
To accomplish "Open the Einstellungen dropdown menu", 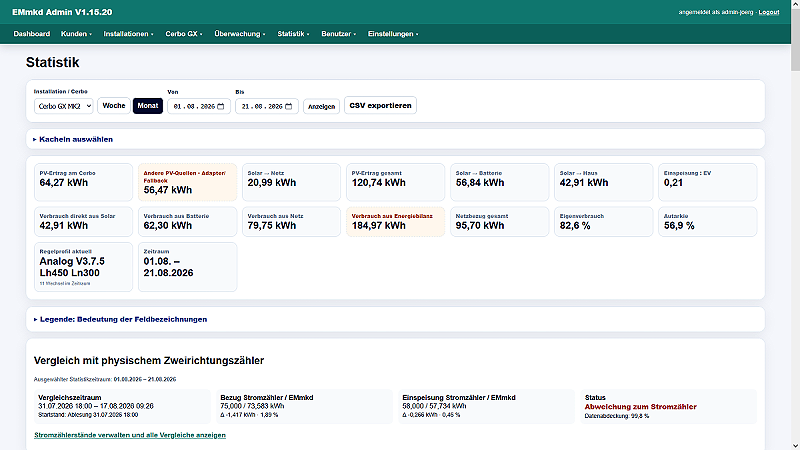I will (x=393, y=34).
